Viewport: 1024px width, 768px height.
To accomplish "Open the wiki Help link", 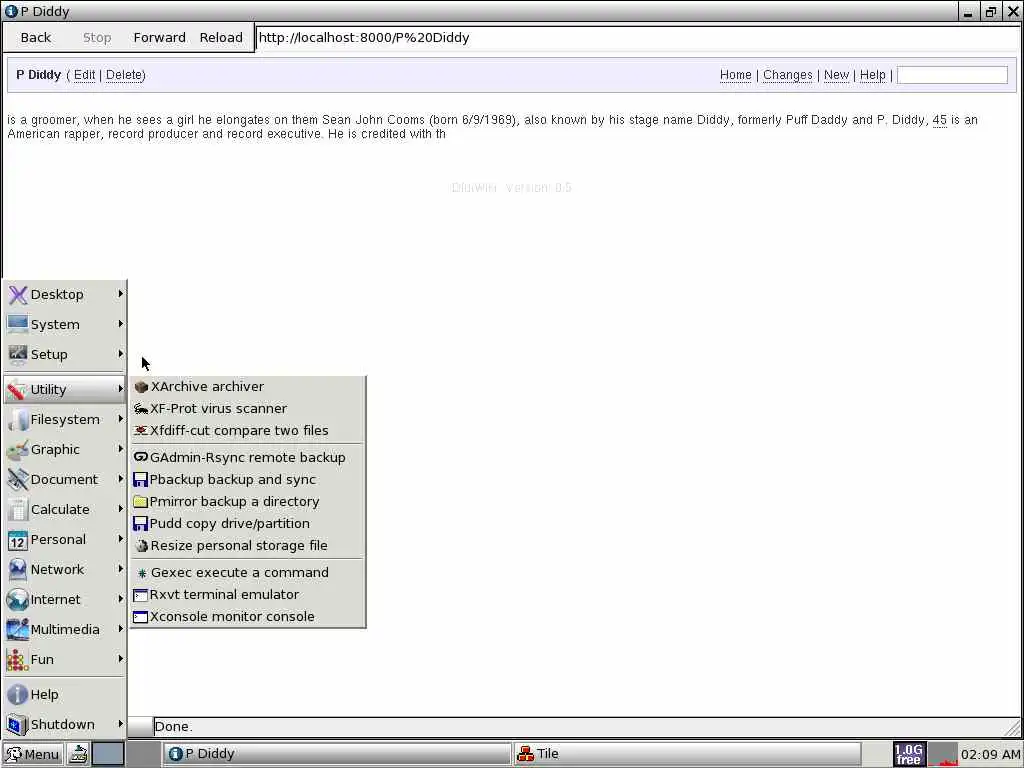I will pos(872,75).
